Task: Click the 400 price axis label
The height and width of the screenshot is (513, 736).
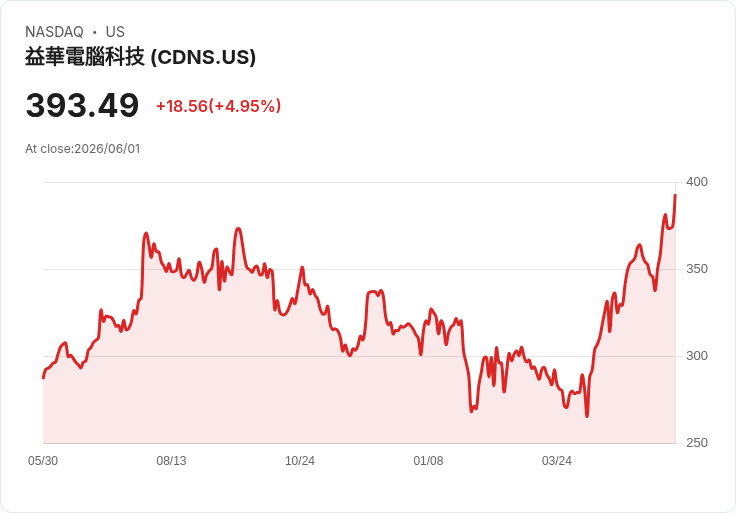Action: [697, 182]
